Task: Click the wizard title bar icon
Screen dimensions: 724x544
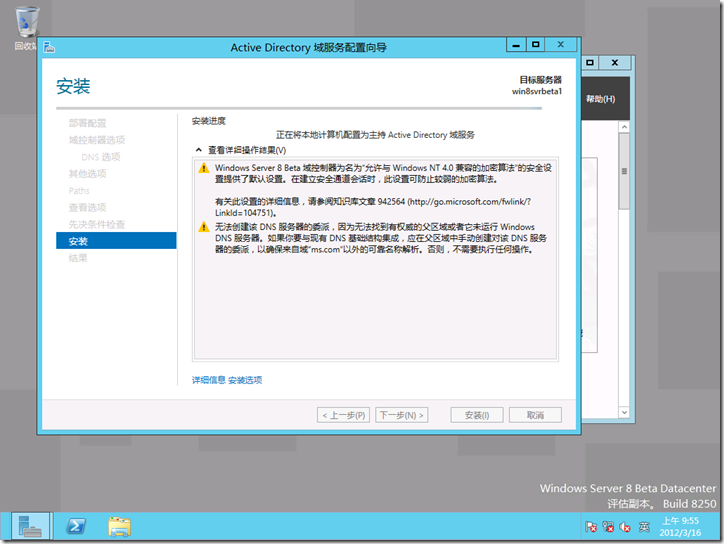Action: tap(49, 47)
